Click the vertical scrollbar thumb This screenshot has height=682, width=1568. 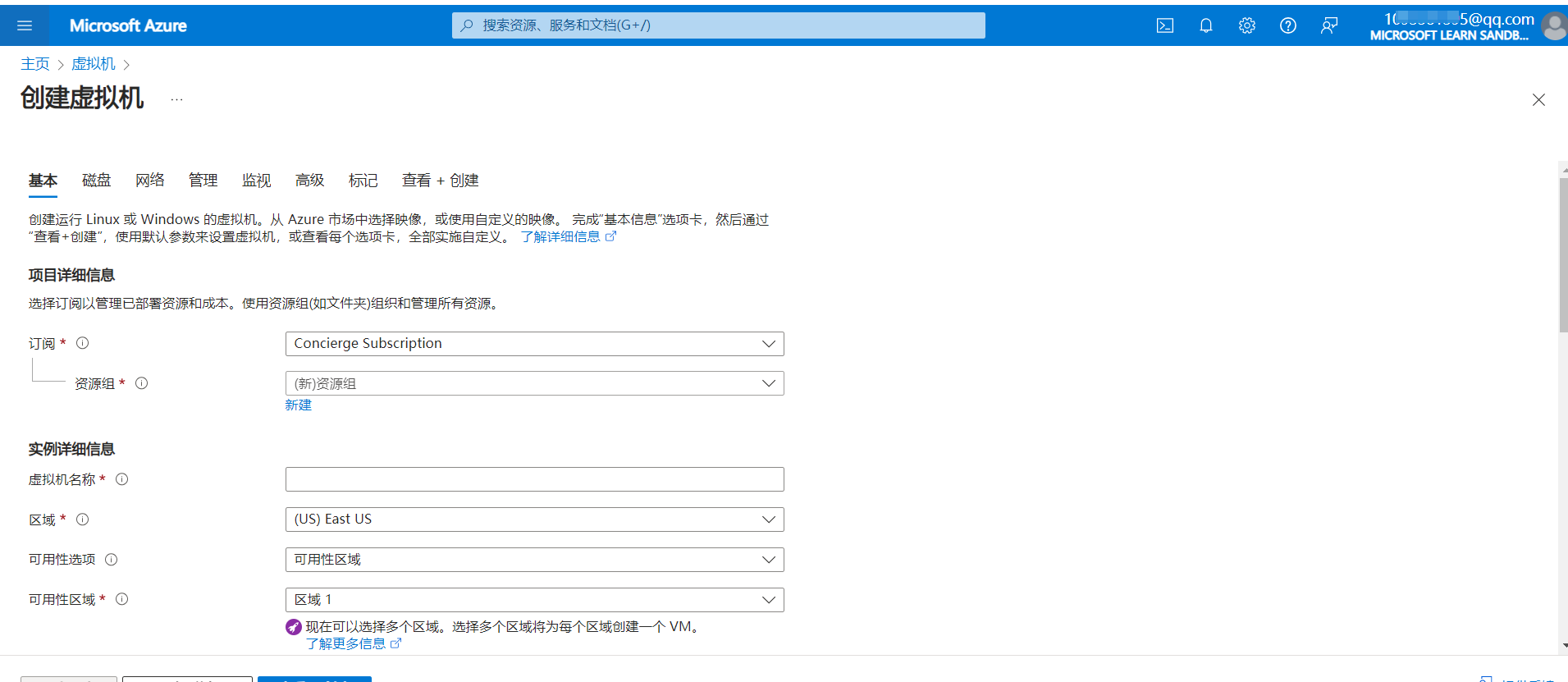click(1563, 254)
